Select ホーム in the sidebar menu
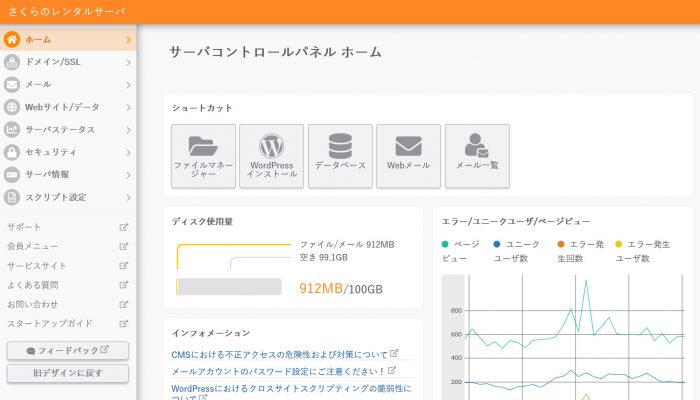 coord(68,39)
